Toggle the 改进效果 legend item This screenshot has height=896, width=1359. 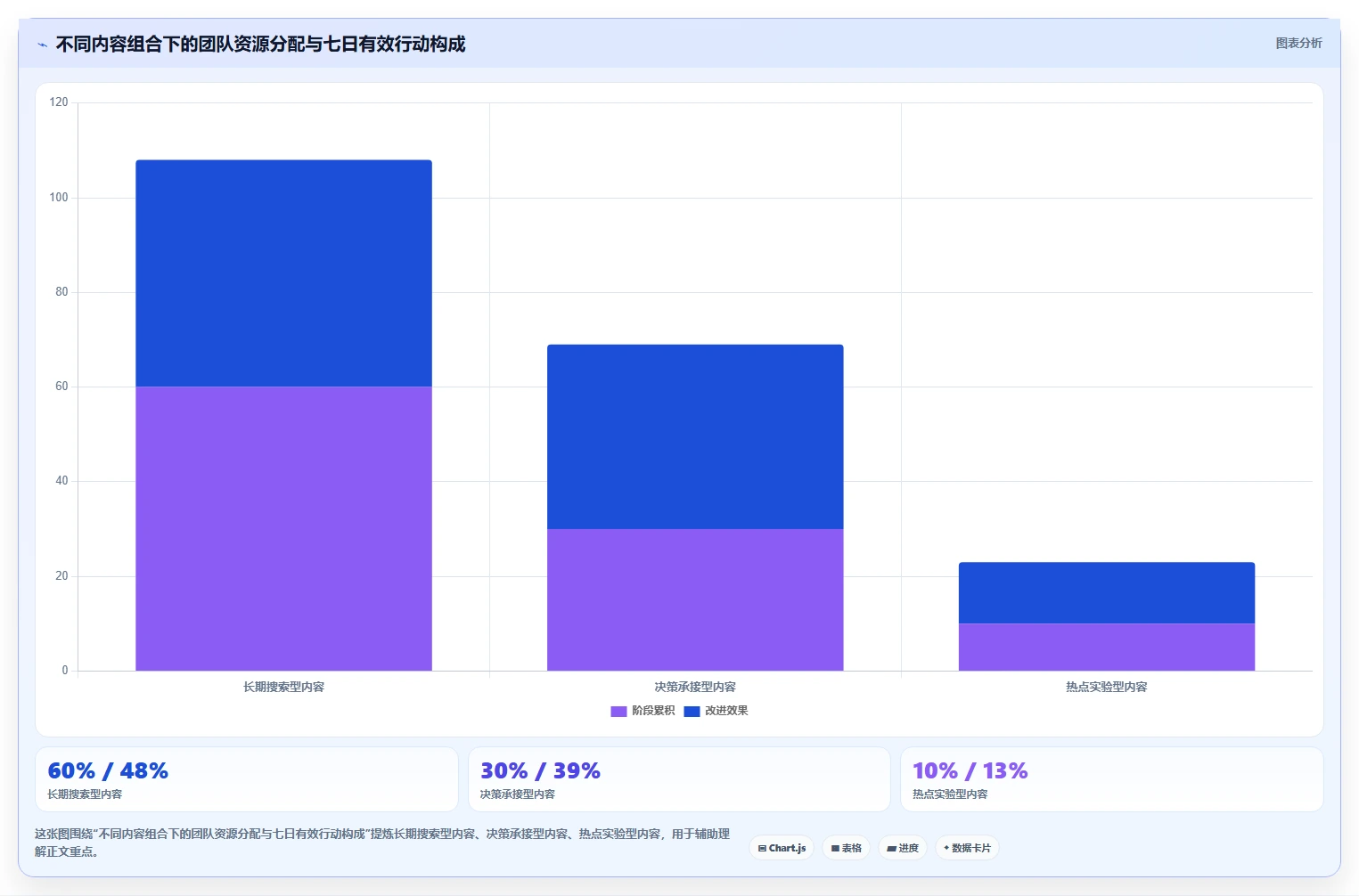tap(716, 711)
